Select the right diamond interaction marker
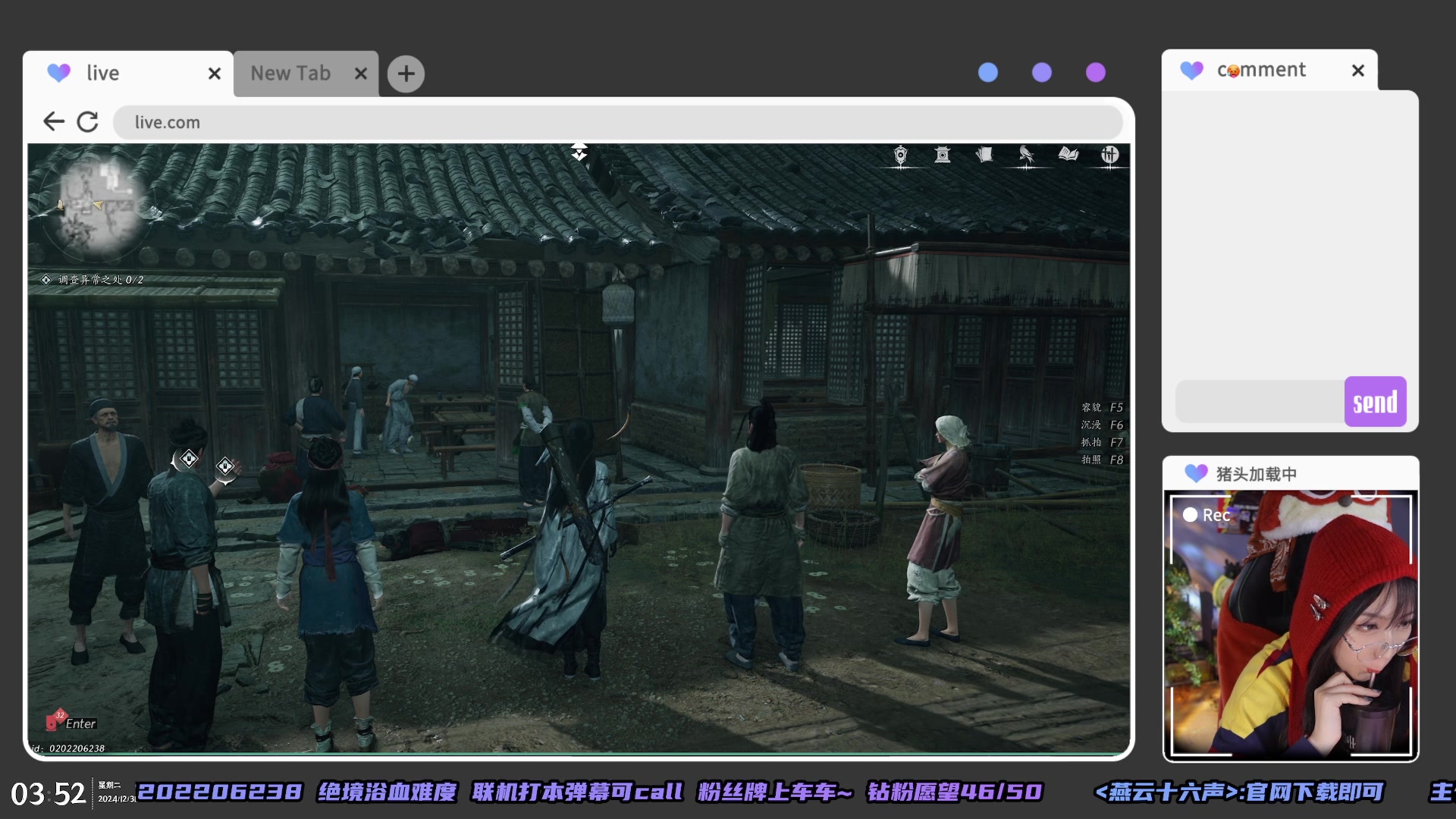Viewport: 1456px width, 819px height. tap(225, 466)
